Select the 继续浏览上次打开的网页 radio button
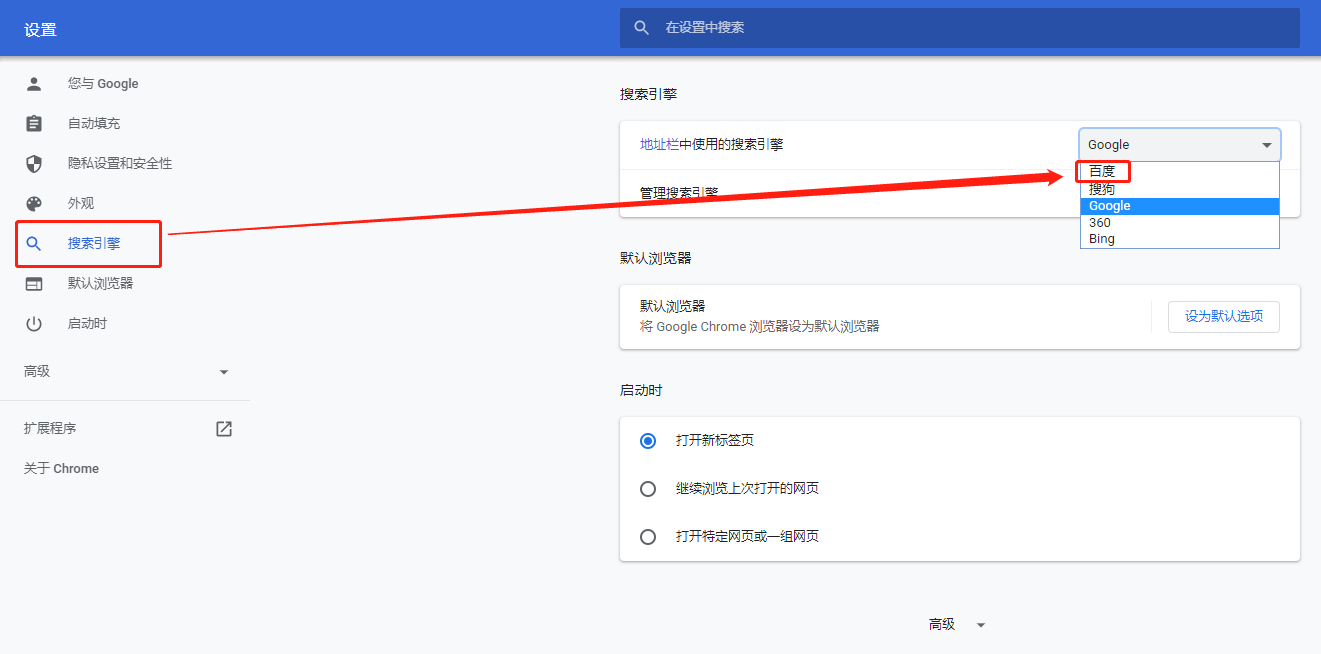The width and height of the screenshot is (1321, 654). point(648,489)
